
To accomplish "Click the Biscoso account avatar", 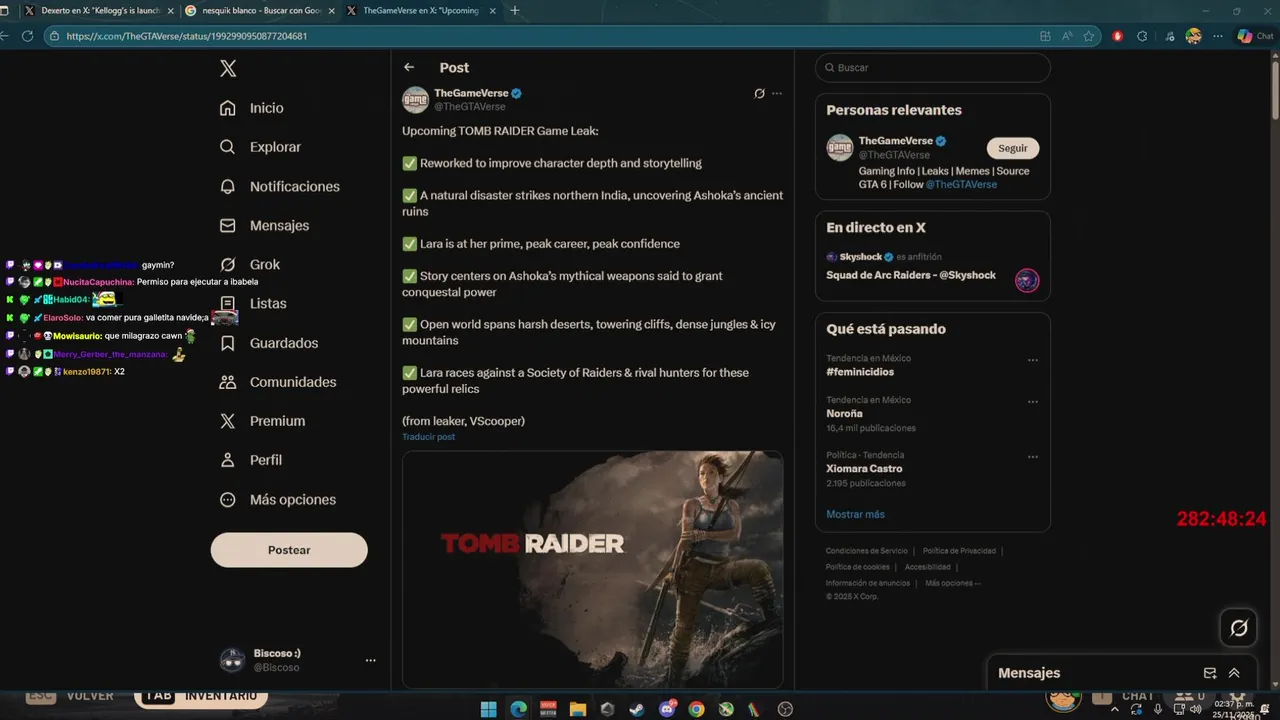I will tap(232, 660).
